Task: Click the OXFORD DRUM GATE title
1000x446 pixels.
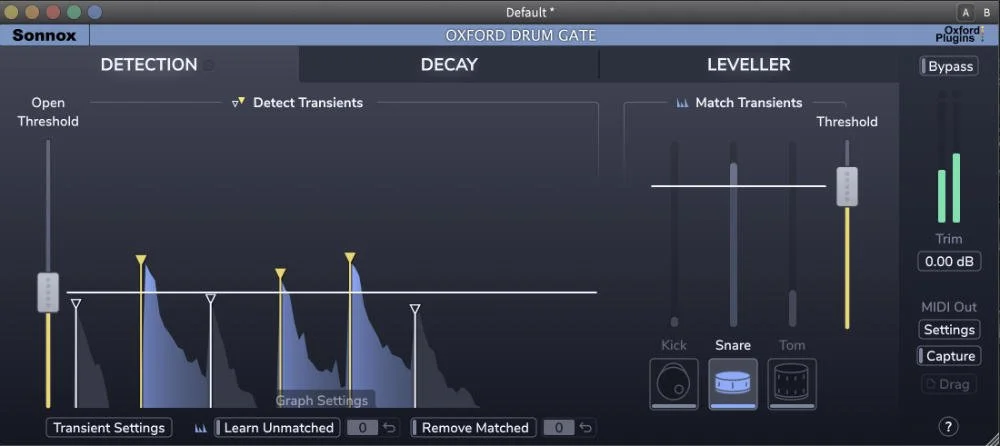Action: click(x=521, y=35)
